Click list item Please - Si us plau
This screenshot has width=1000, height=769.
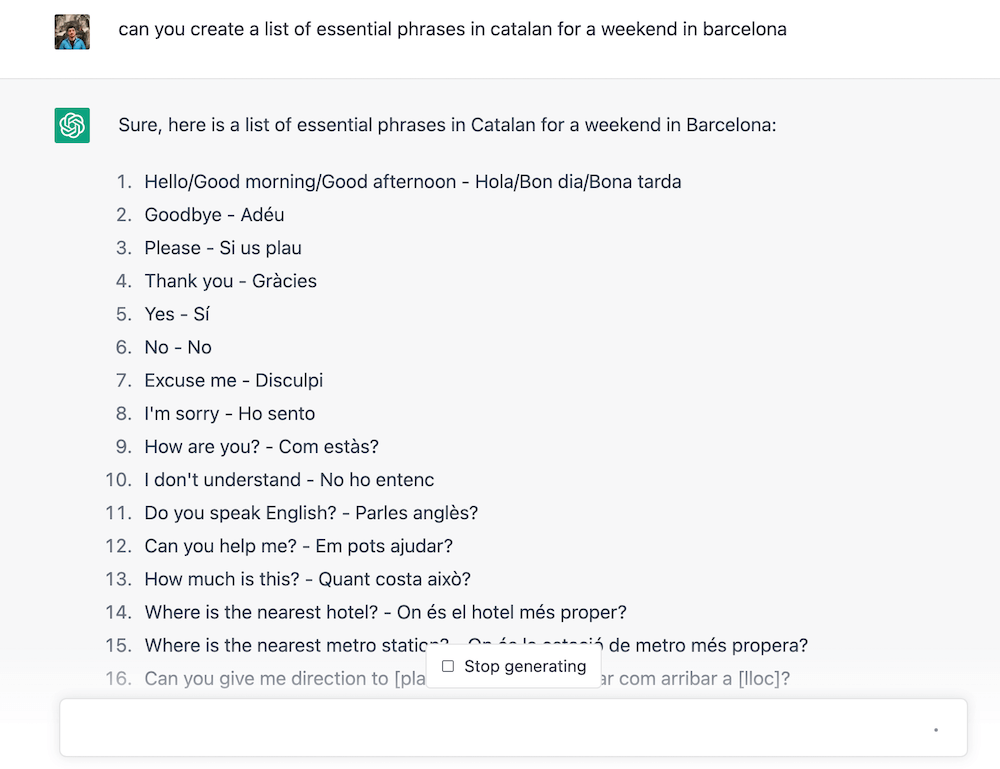tap(223, 248)
